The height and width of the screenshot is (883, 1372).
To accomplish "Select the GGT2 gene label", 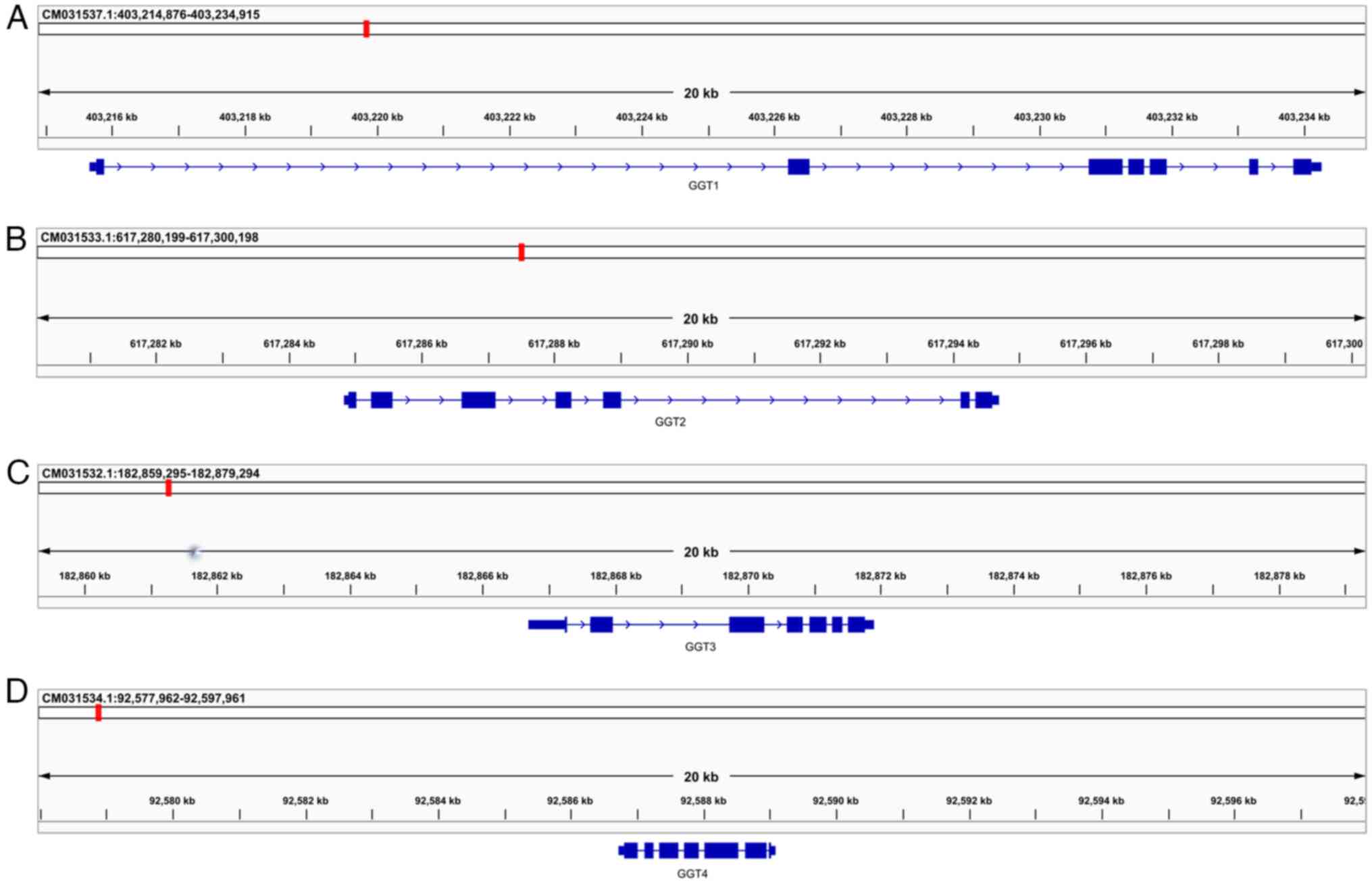I will coord(669,422).
